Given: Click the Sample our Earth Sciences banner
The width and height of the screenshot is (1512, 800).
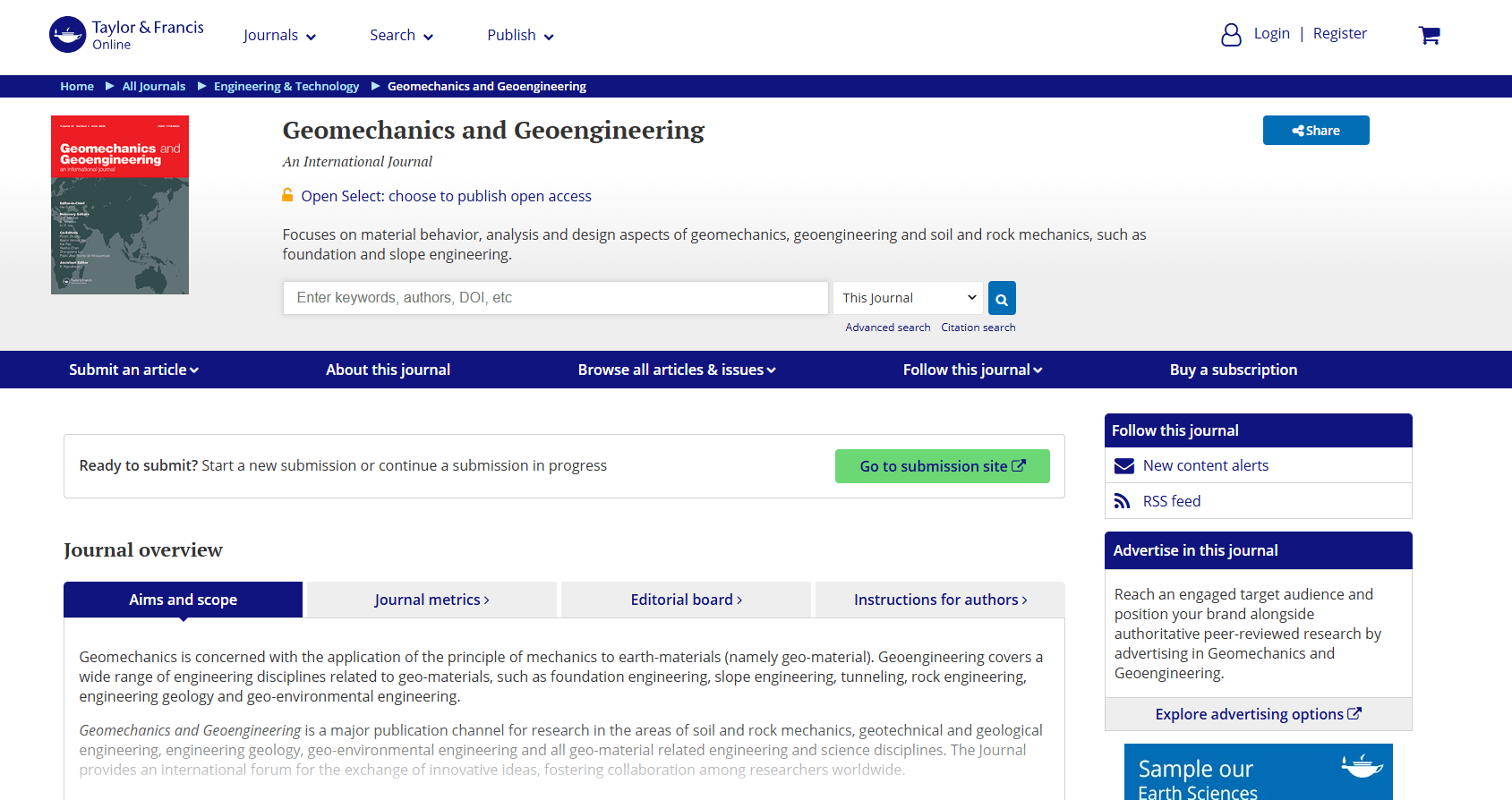Looking at the screenshot, I should (1258, 772).
